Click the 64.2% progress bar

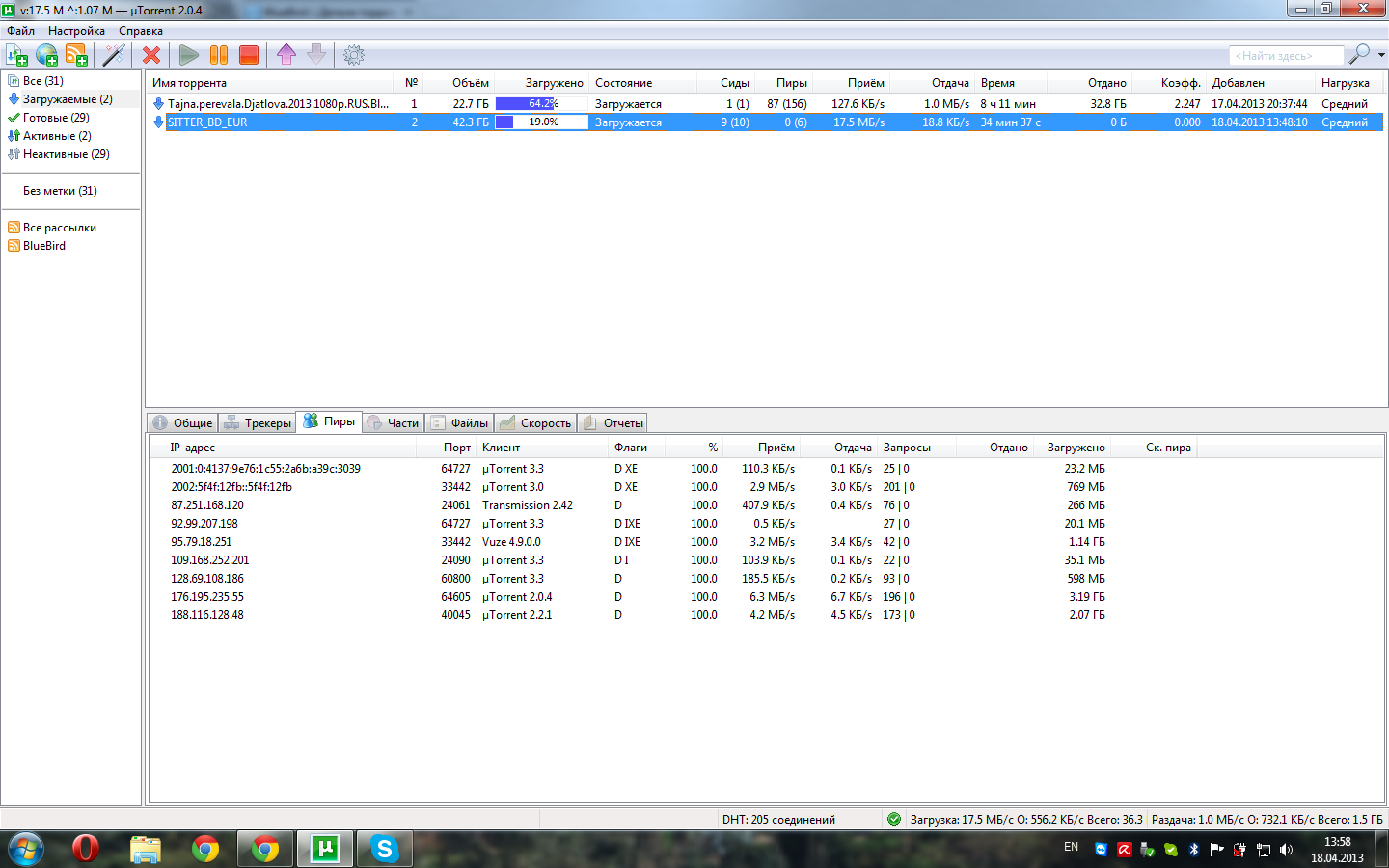click(x=541, y=104)
